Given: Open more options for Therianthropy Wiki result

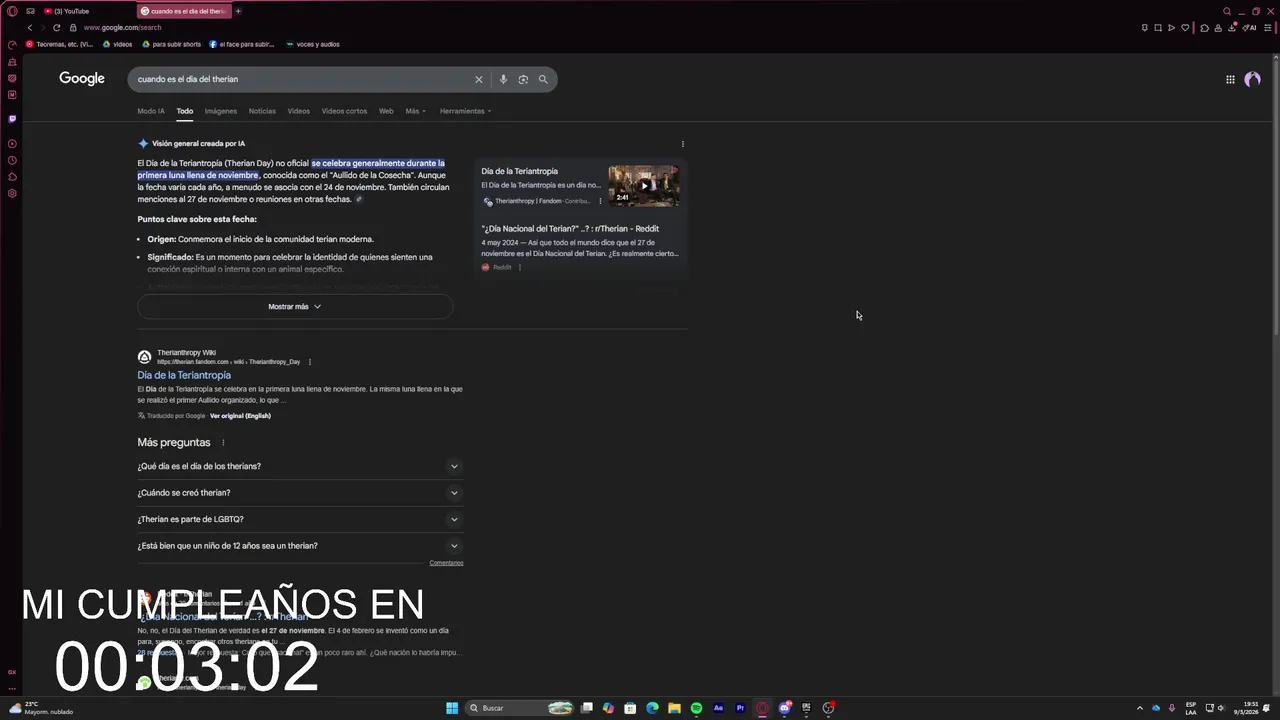Looking at the screenshot, I should point(310,362).
